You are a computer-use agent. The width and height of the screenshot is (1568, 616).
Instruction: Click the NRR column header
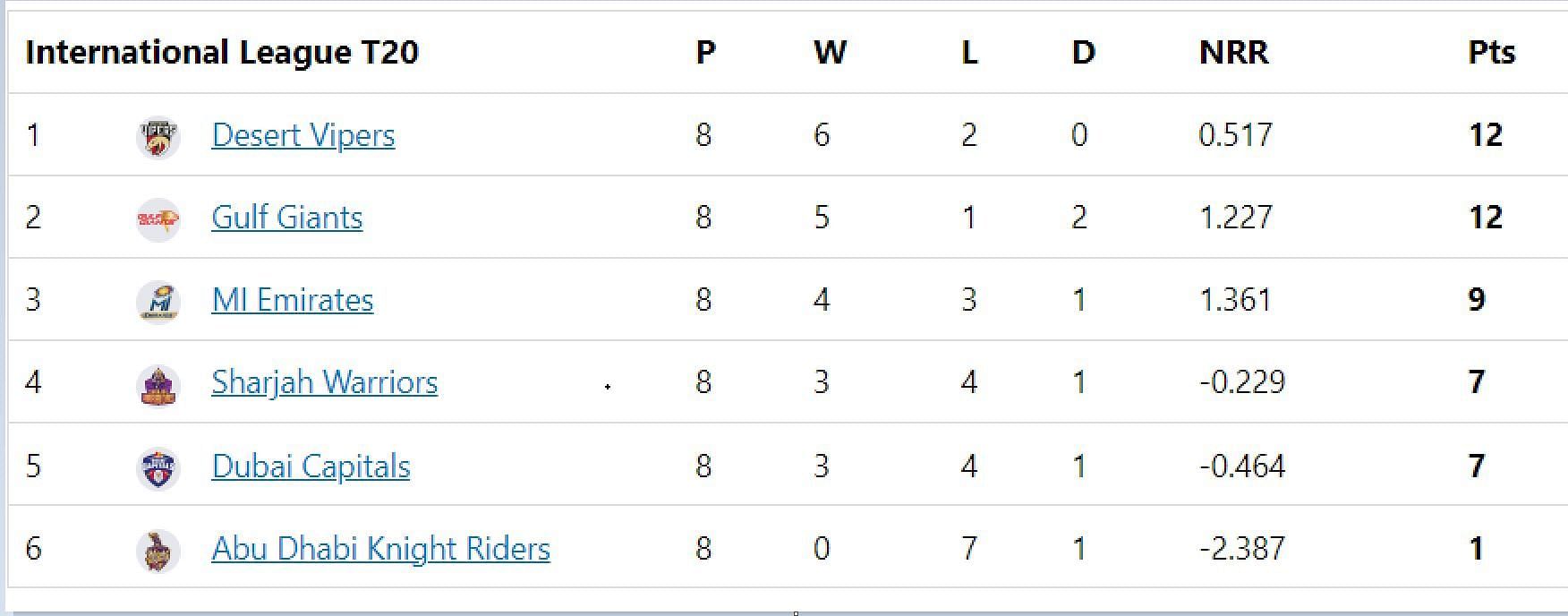pos(1234,52)
